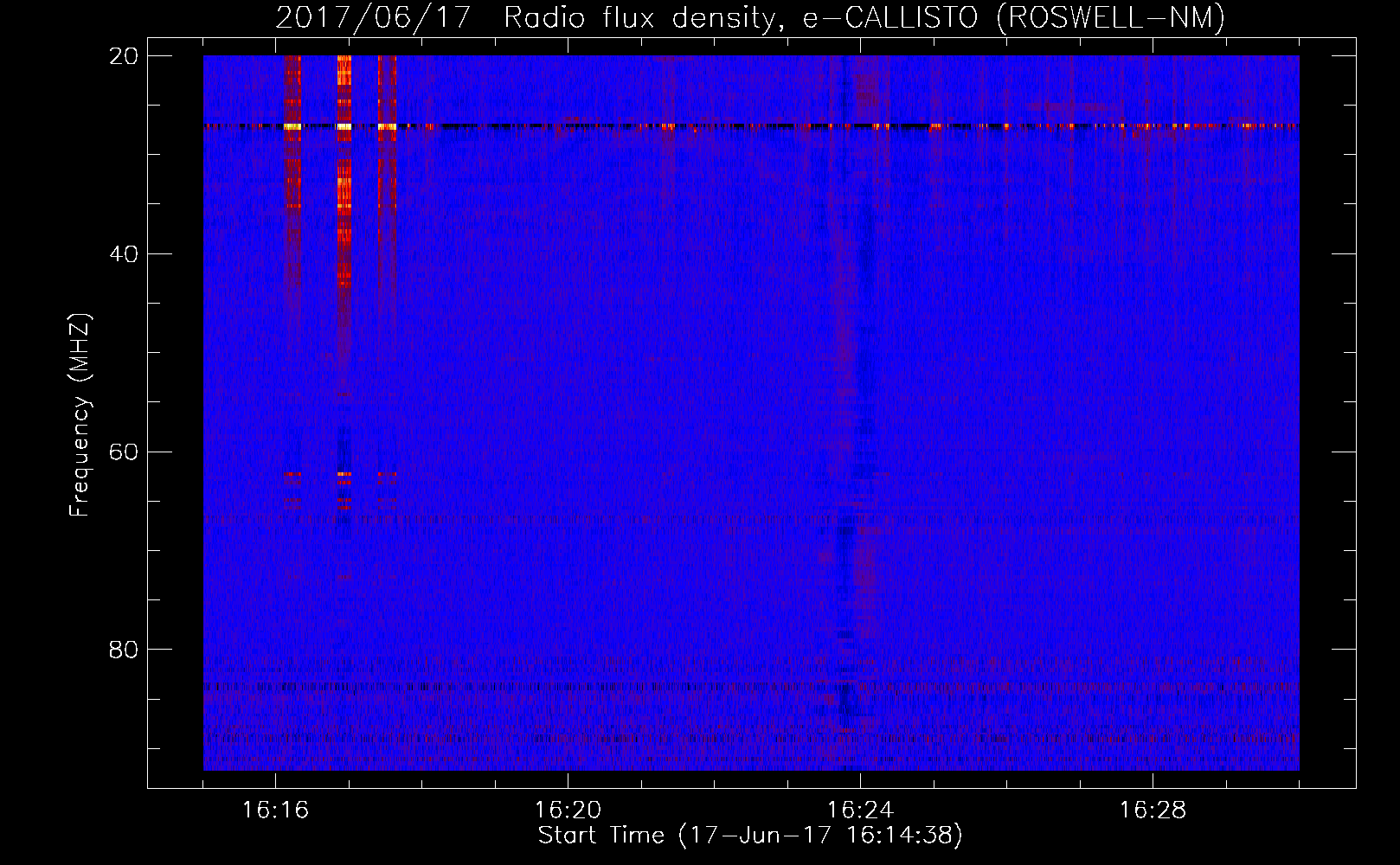Click the 40 MHz frequency tick label

point(125,254)
